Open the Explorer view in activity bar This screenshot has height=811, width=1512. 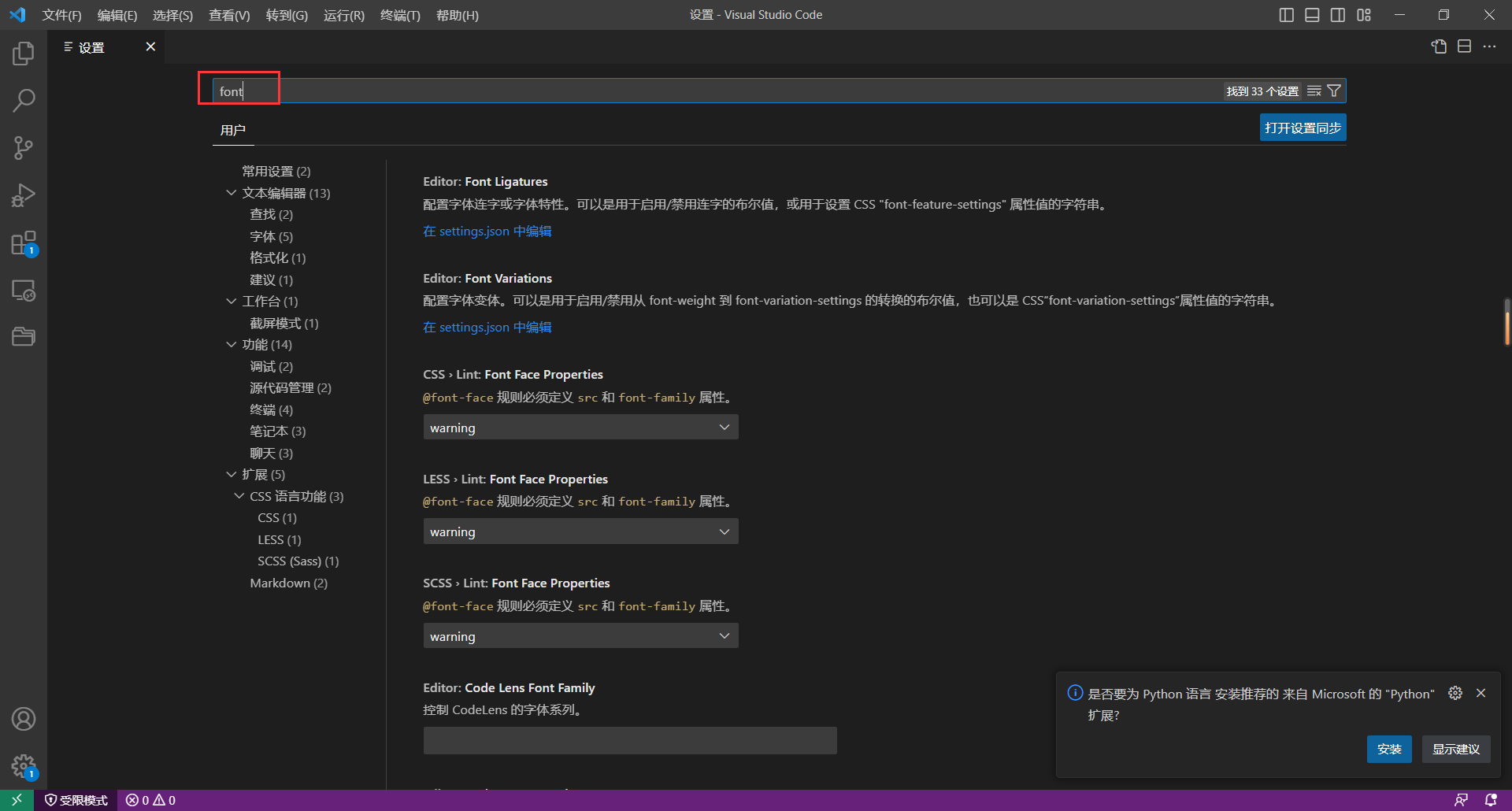[x=24, y=54]
